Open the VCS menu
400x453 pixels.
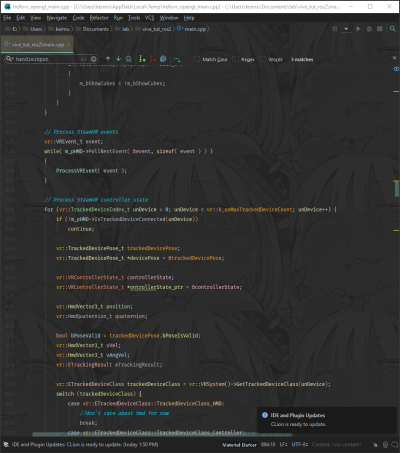(149, 18)
